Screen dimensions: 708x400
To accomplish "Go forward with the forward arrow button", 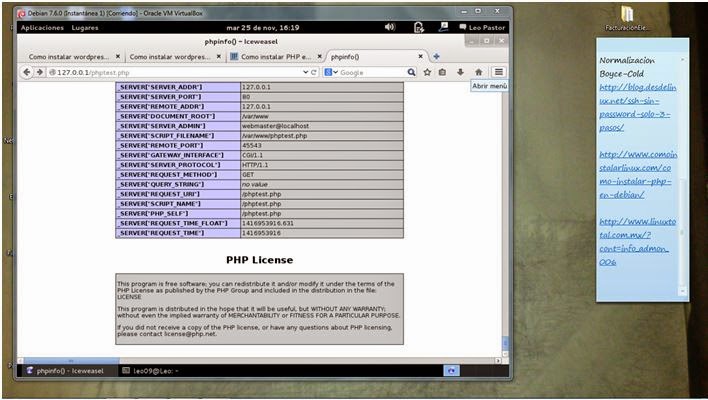I will (x=40, y=72).
